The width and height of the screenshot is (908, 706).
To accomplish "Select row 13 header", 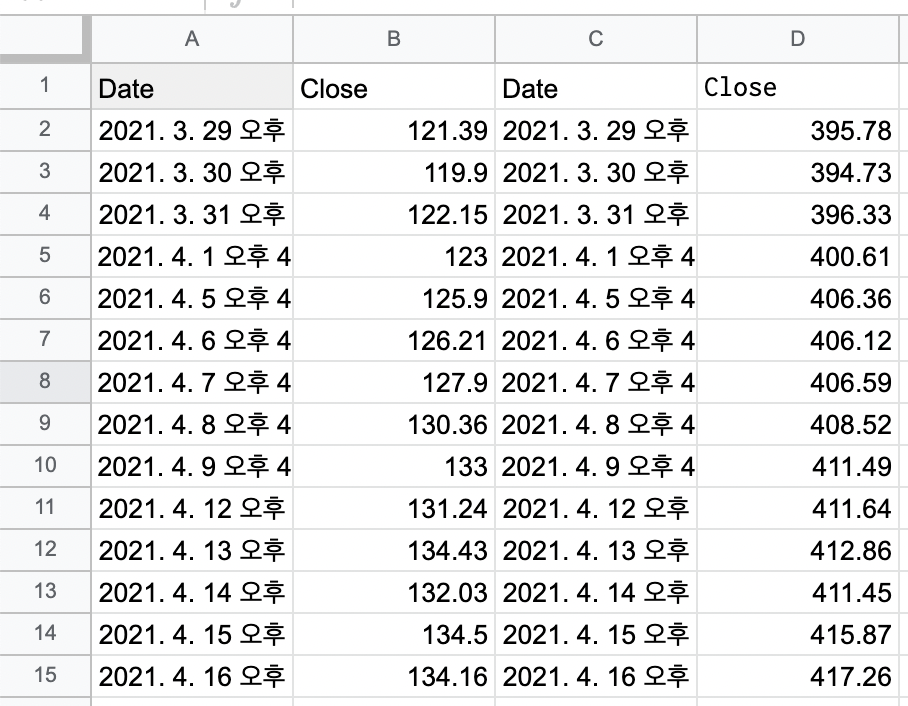I will coord(45,592).
